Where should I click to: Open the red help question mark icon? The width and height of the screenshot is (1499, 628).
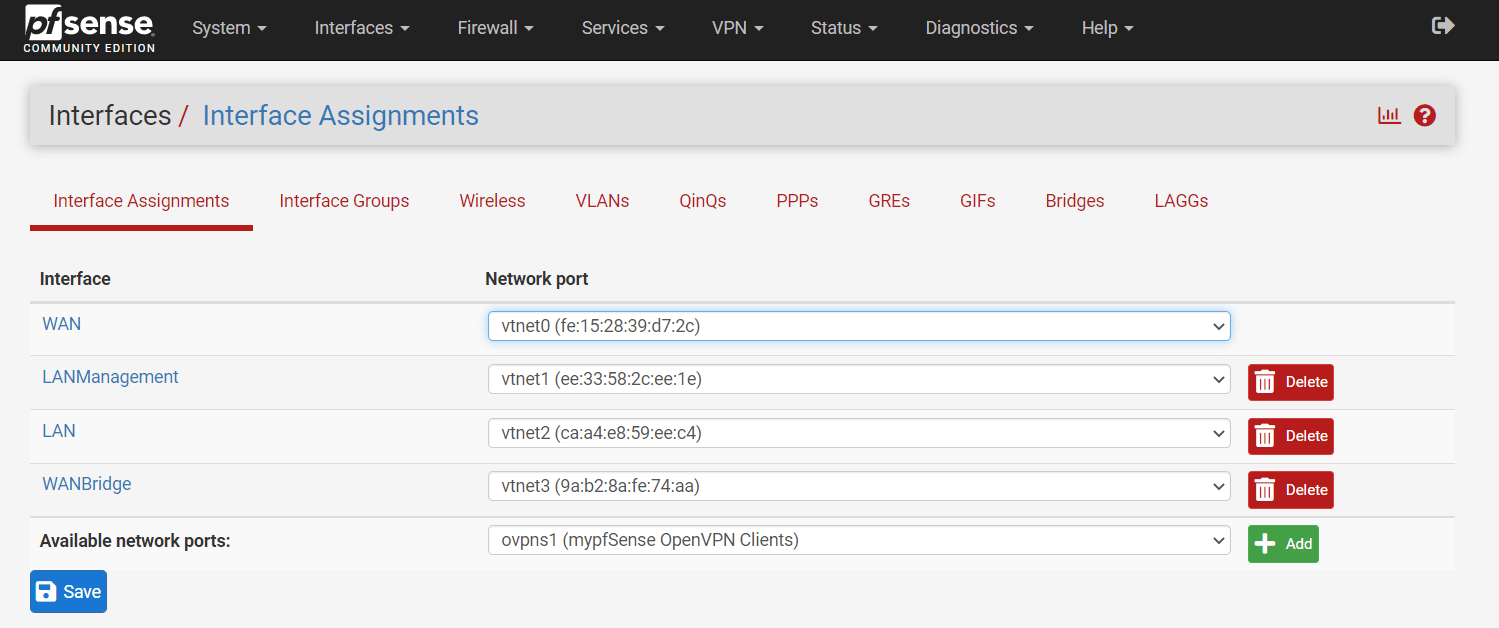[1425, 115]
